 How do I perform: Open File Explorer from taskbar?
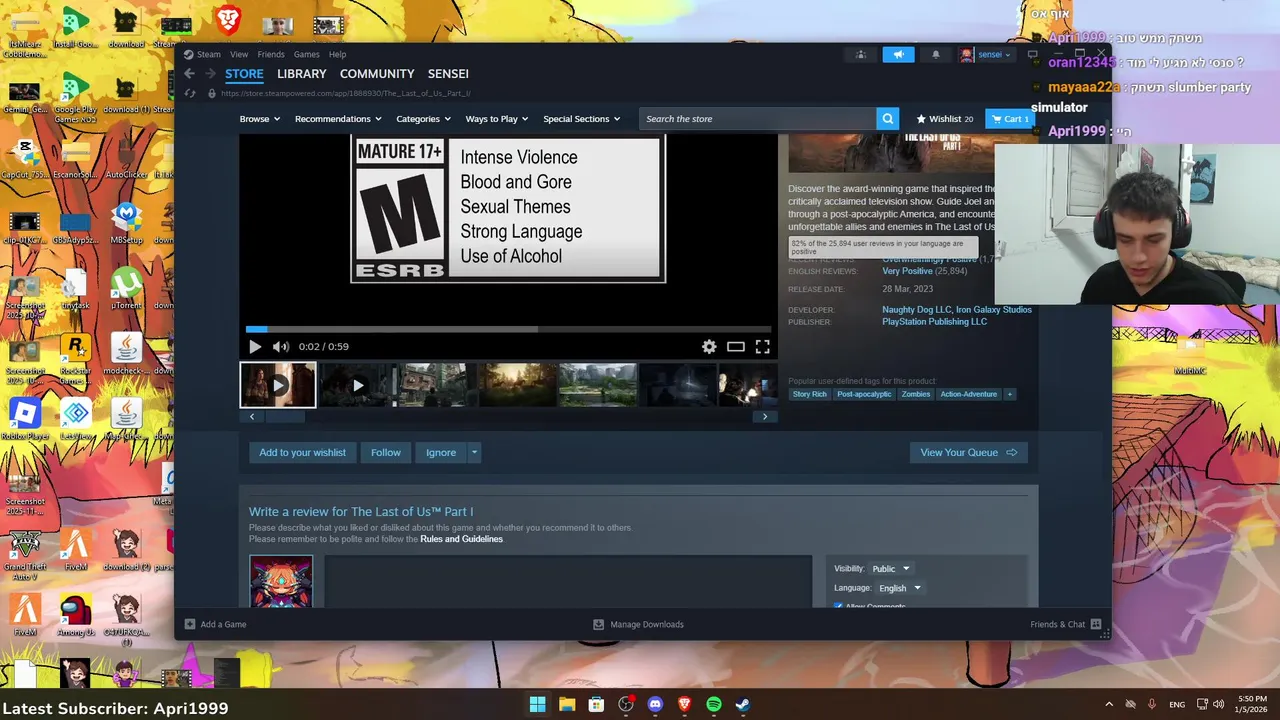566,704
